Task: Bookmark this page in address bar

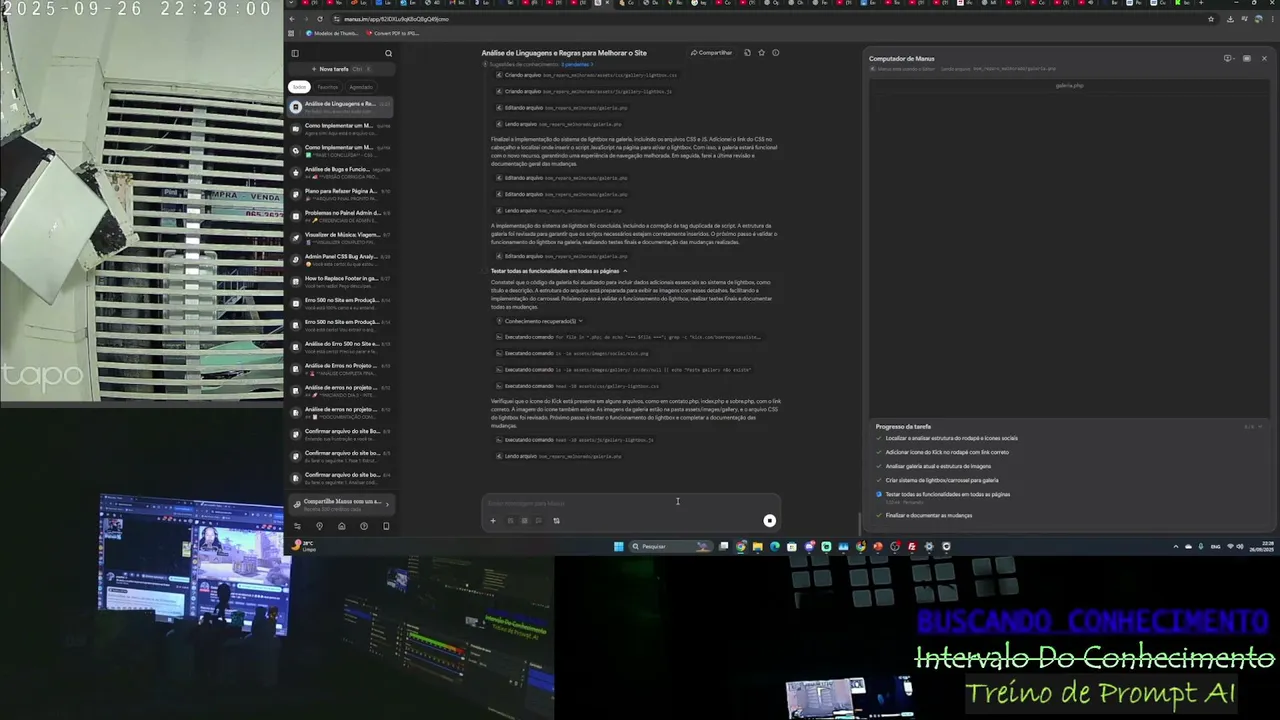Action: pos(1210,19)
